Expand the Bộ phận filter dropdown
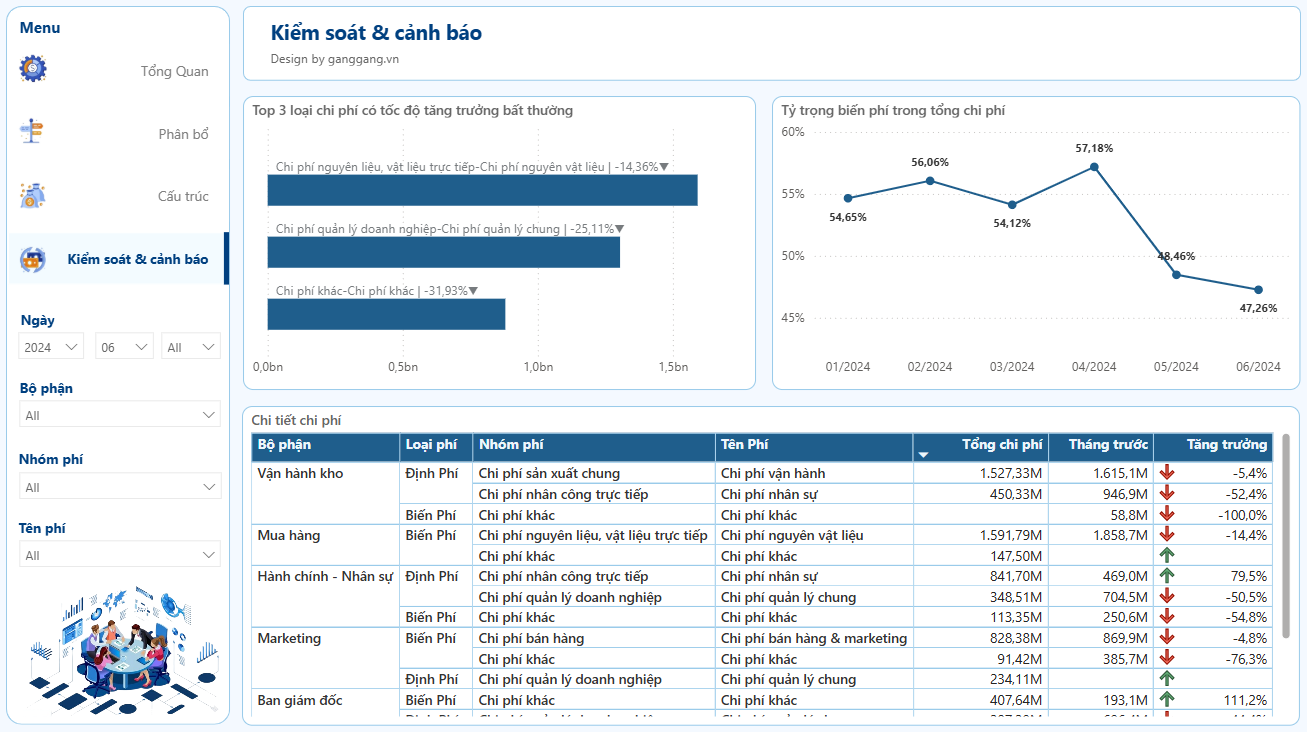The image size is (1307, 732). 120,415
